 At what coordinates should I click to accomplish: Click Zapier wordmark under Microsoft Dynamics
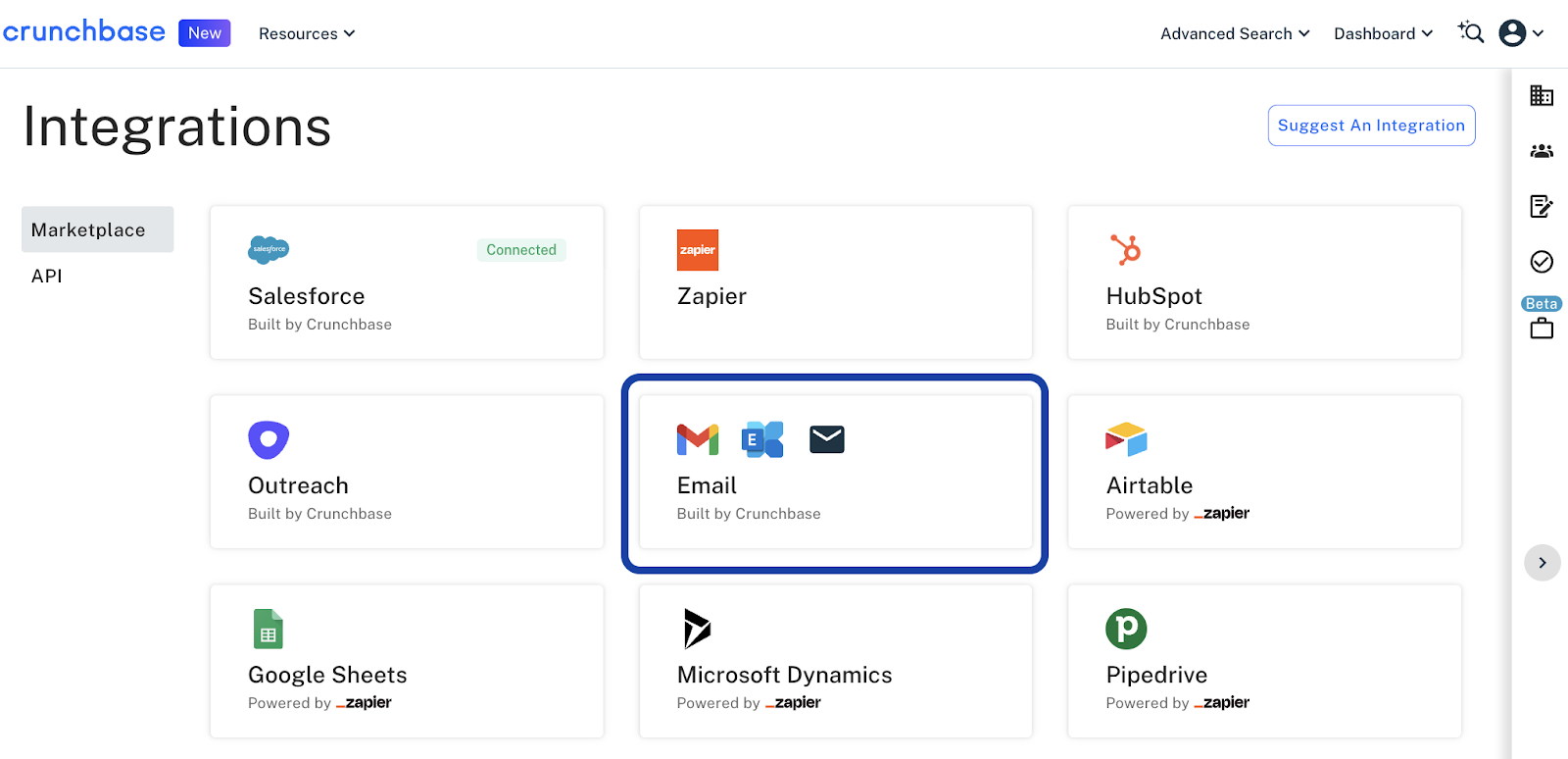pyautogui.click(x=793, y=702)
